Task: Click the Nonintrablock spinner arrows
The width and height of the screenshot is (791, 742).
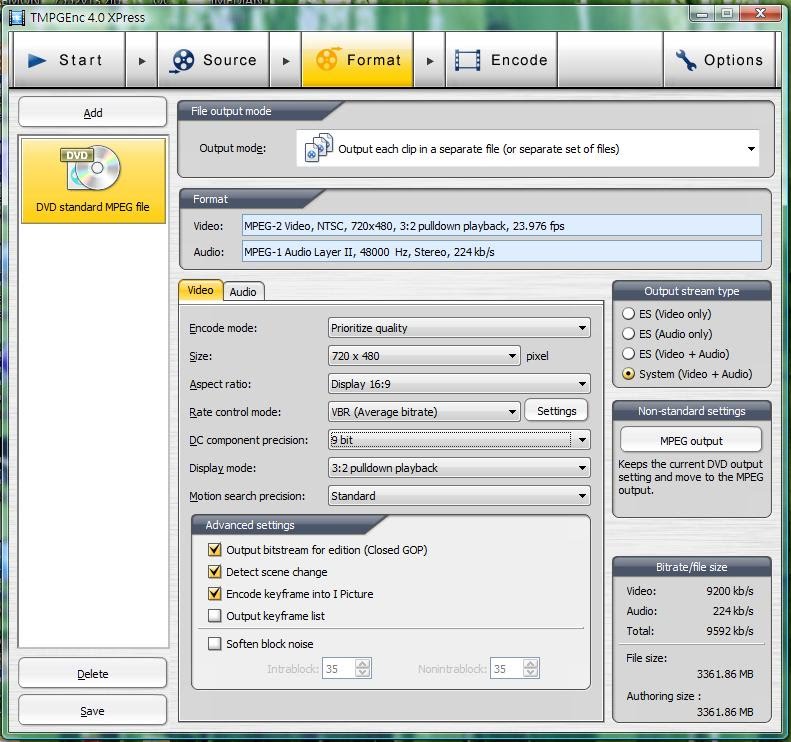Action: click(531, 668)
